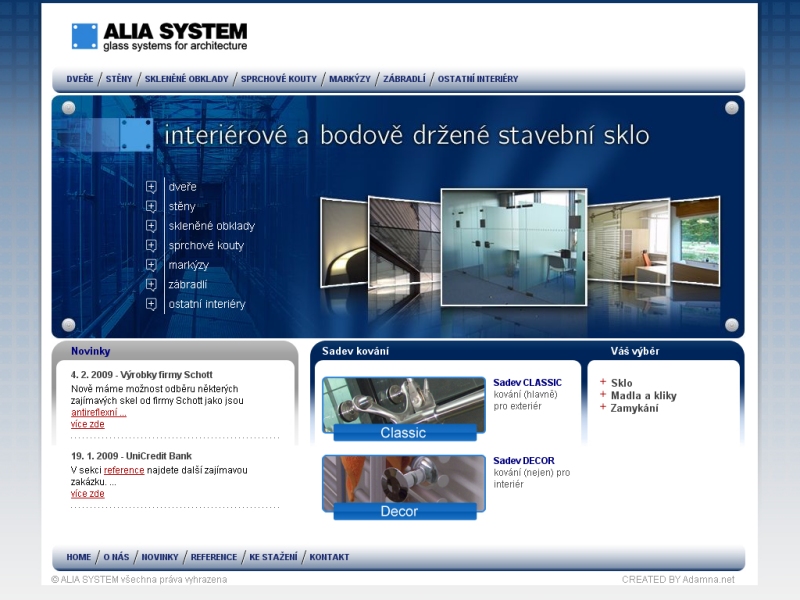Click the plus icon beside skleněné obklady
800x600 pixels.
coord(151,226)
